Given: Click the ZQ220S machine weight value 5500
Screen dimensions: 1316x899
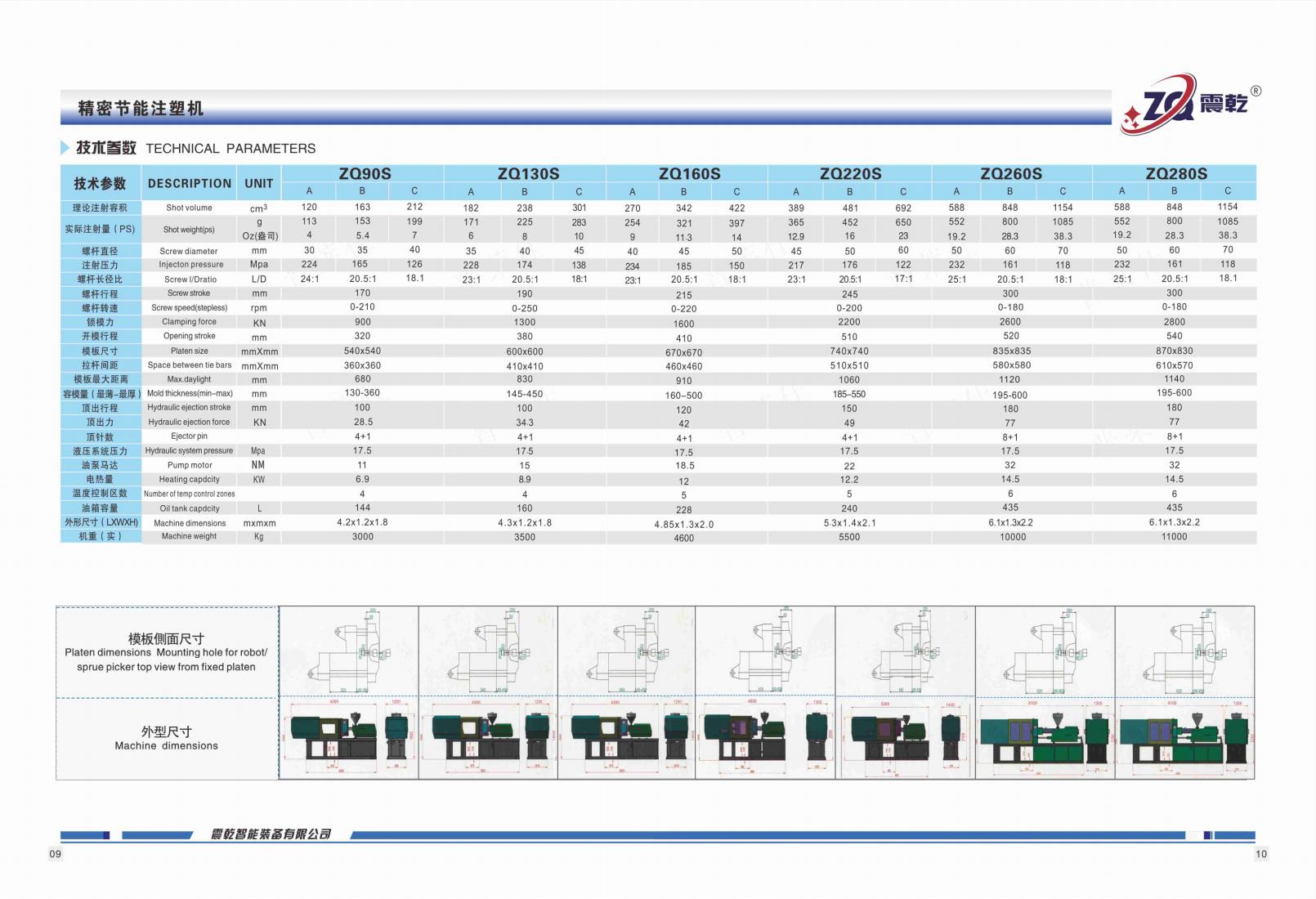Looking at the screenshot, I should pos(849,537).
